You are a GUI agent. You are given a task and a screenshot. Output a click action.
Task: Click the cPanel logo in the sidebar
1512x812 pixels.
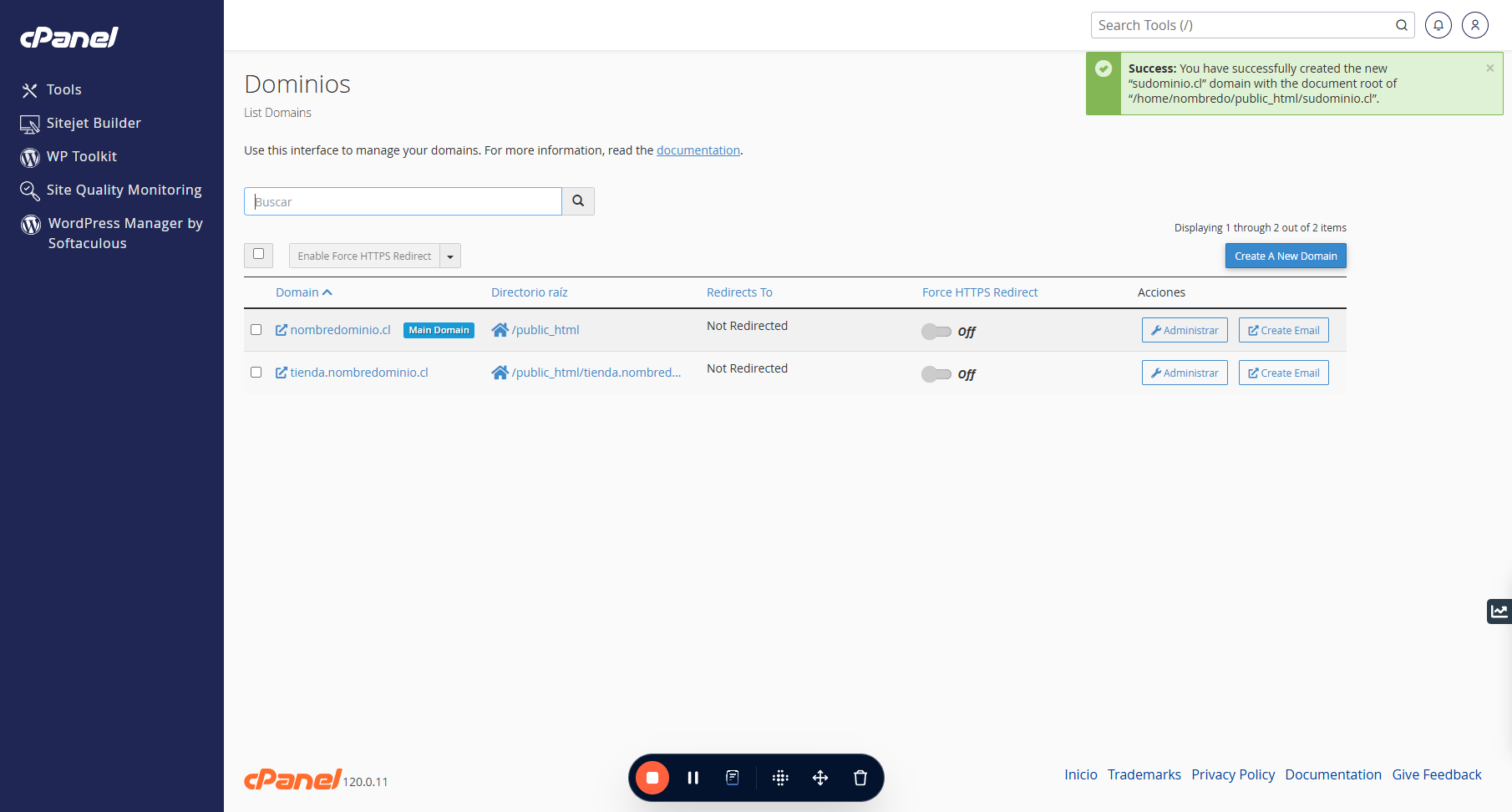pos(69,38)
